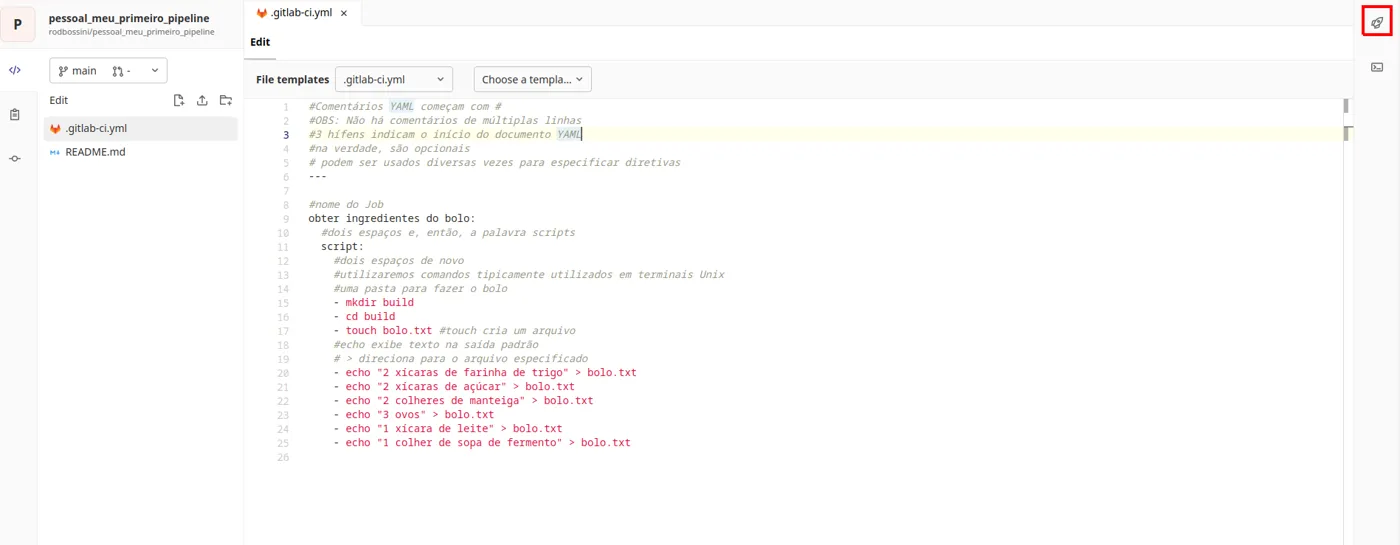Click the echo '3 ovos' line

414,414
